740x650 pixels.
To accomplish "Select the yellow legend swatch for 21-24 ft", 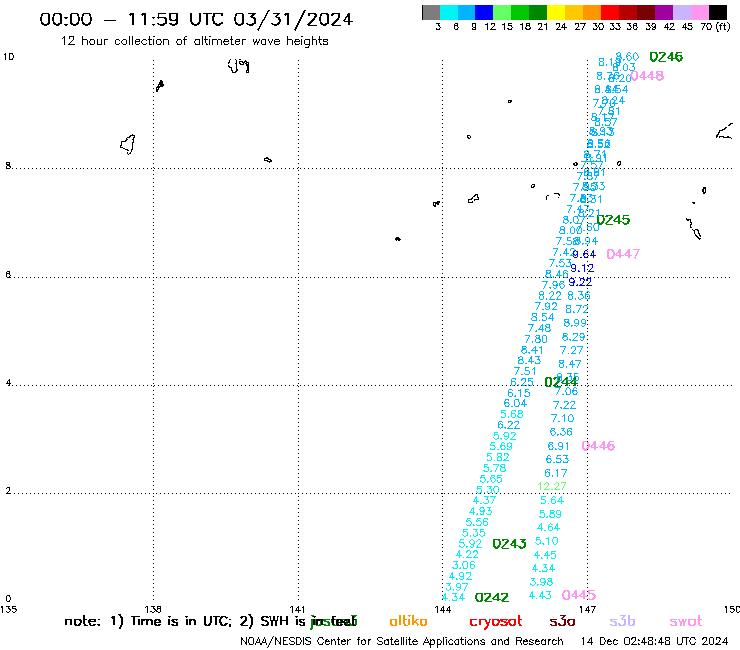I will click(556, 12).
